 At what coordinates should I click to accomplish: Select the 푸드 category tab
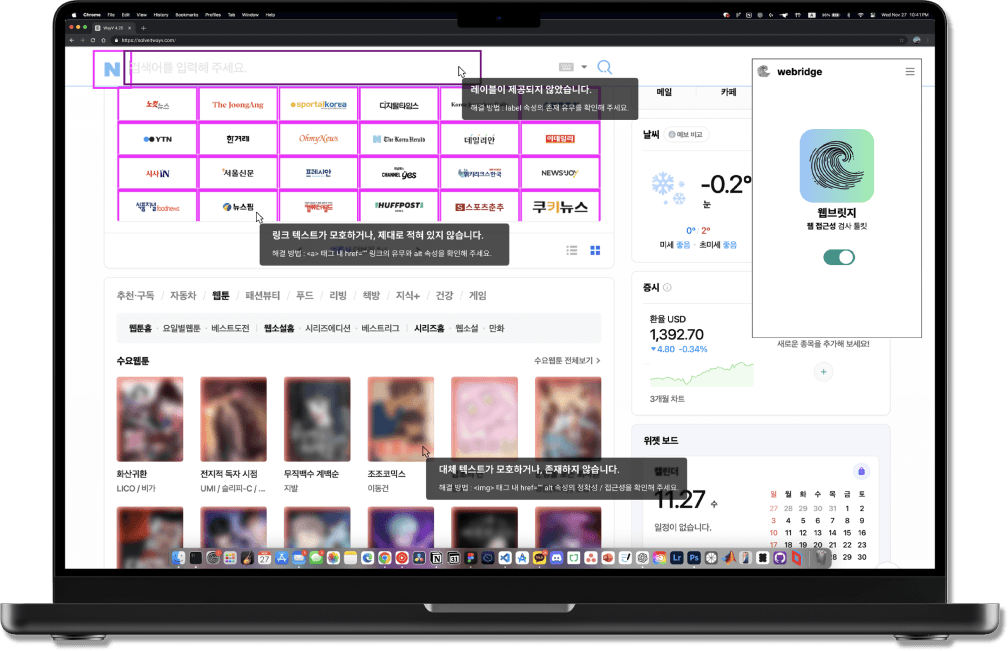tap(304, 296)
